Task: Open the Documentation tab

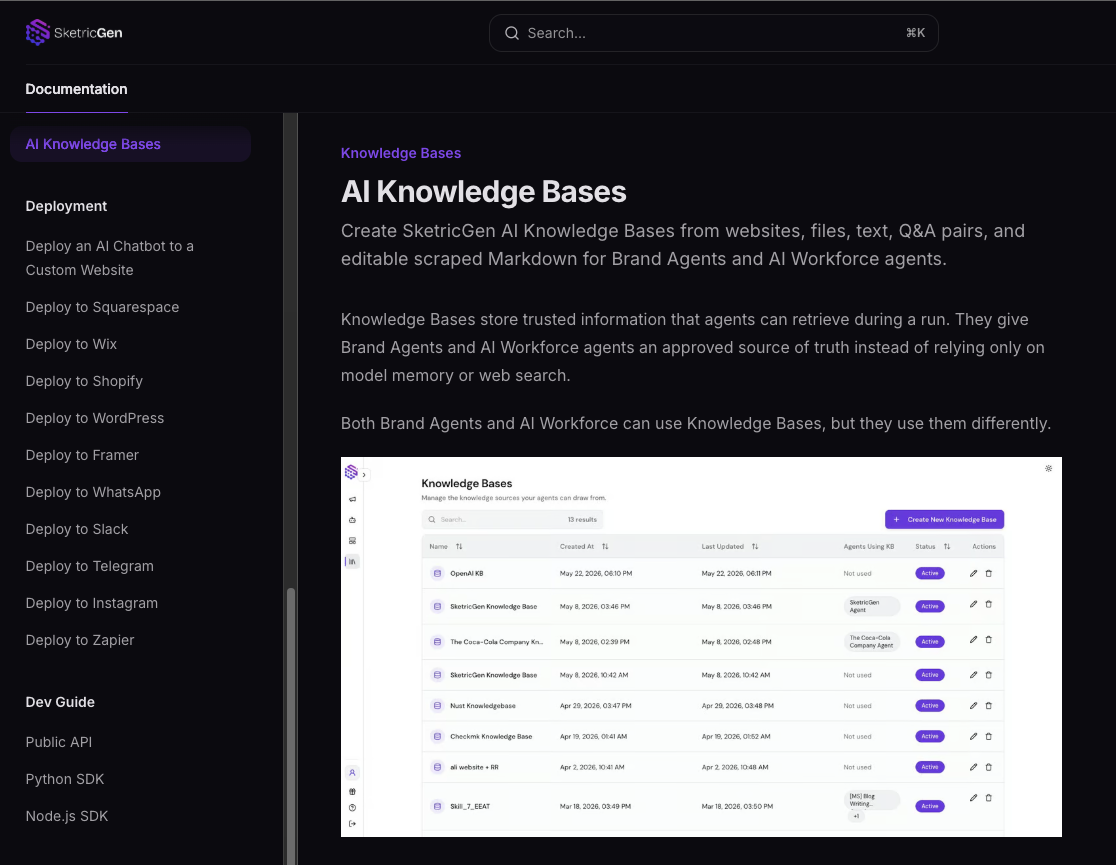Action: click(x=76, y=89)
